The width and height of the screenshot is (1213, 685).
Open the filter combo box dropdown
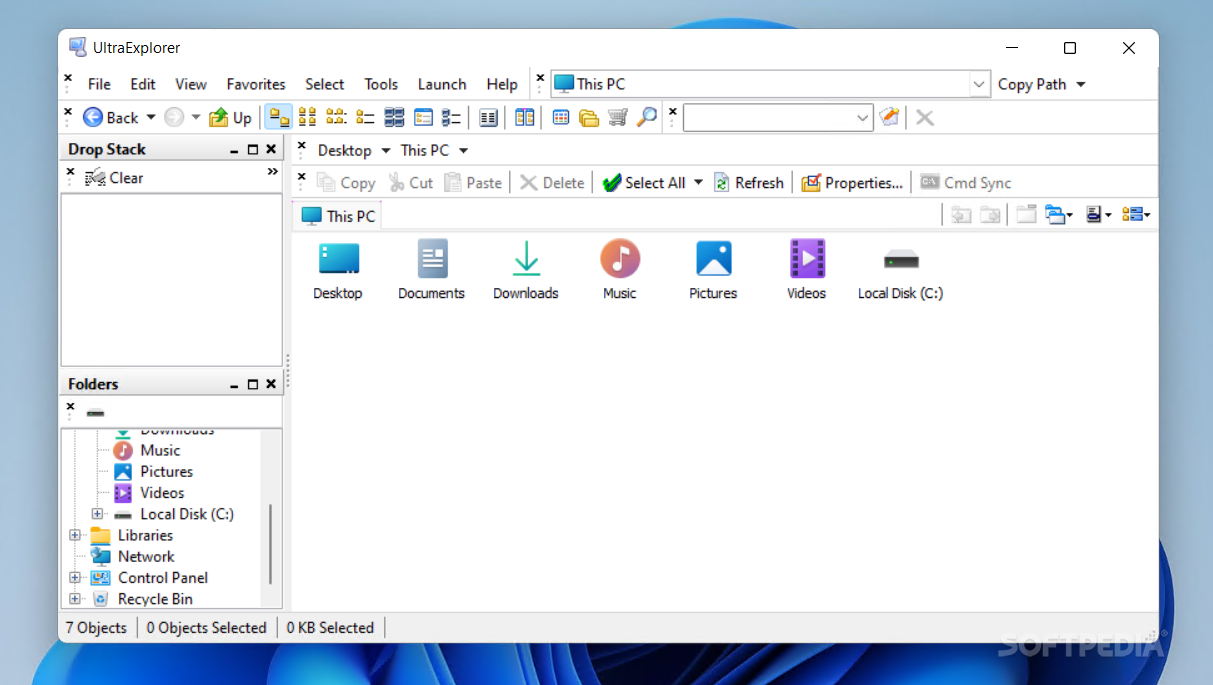pyautogui.click(x=864, y=118)
